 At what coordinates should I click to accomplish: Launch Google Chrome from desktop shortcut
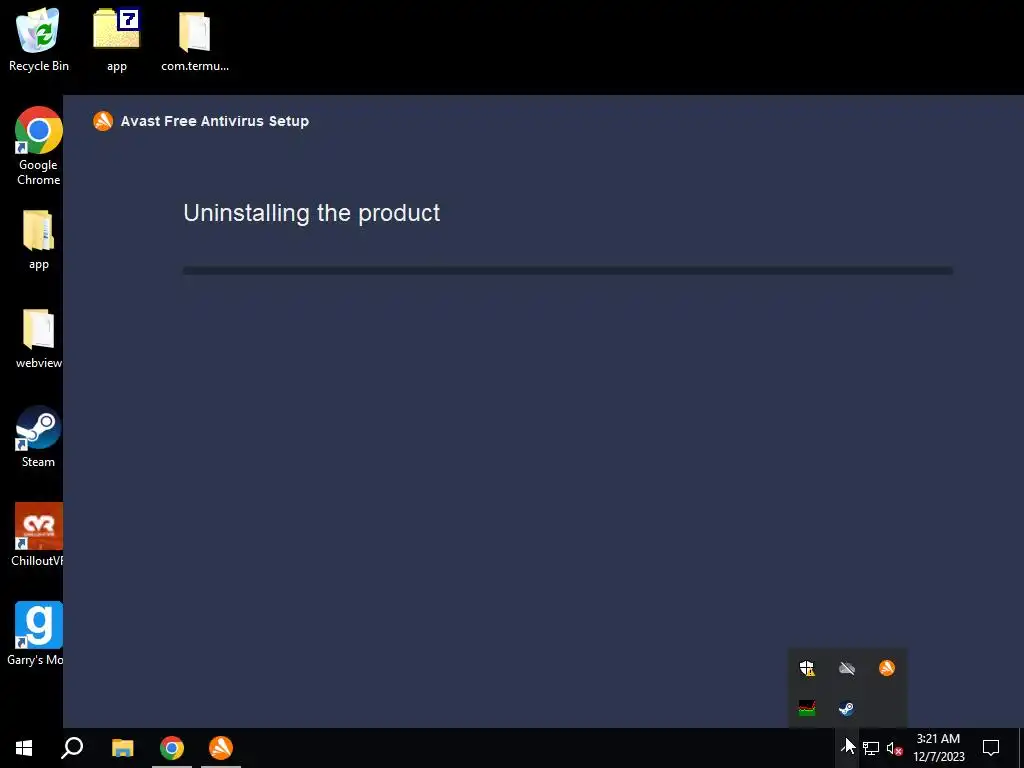point(39,146)
